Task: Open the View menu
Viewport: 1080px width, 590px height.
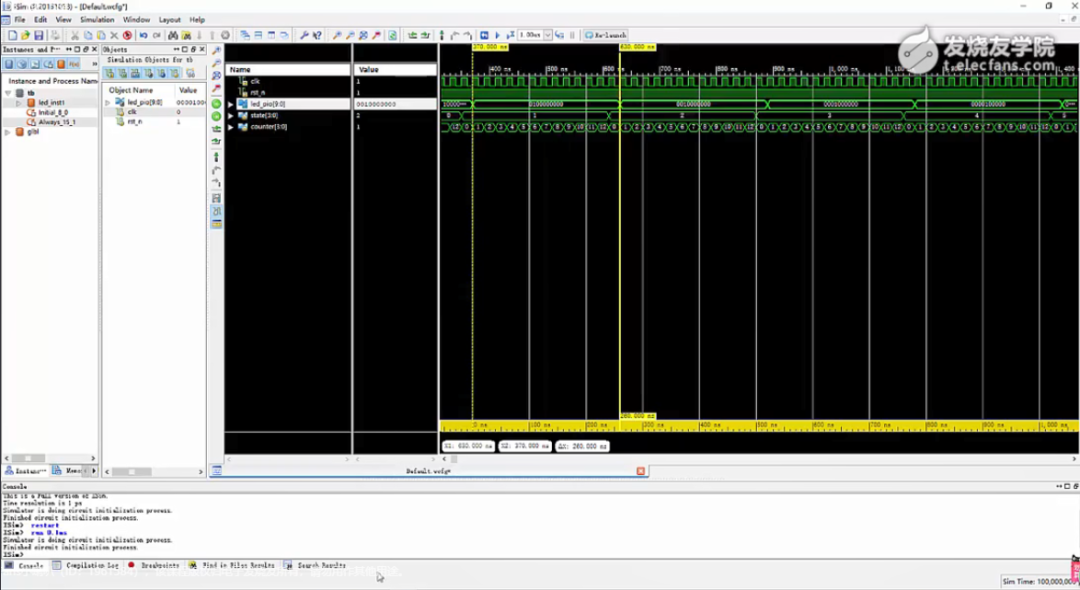Action: click(x=63, y=20)
